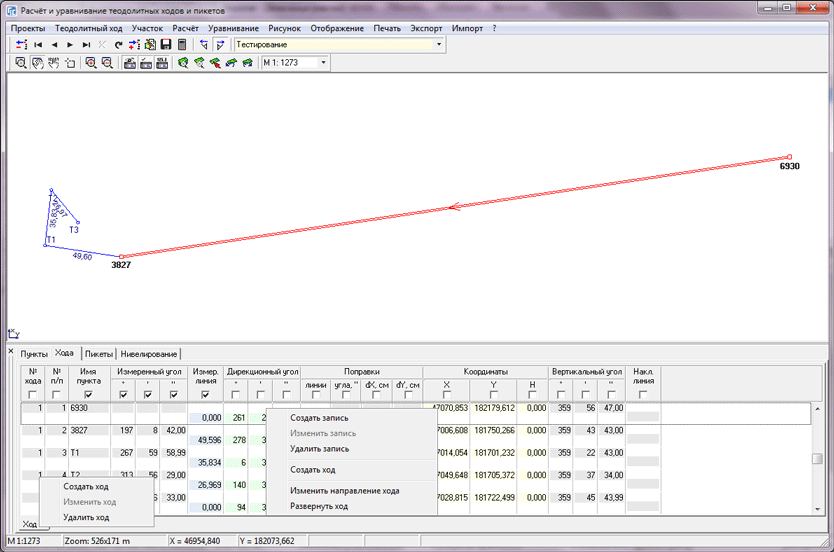Uncheck the Измер. линия column checkbox
834x552 pixels.
tap(205, 395)
